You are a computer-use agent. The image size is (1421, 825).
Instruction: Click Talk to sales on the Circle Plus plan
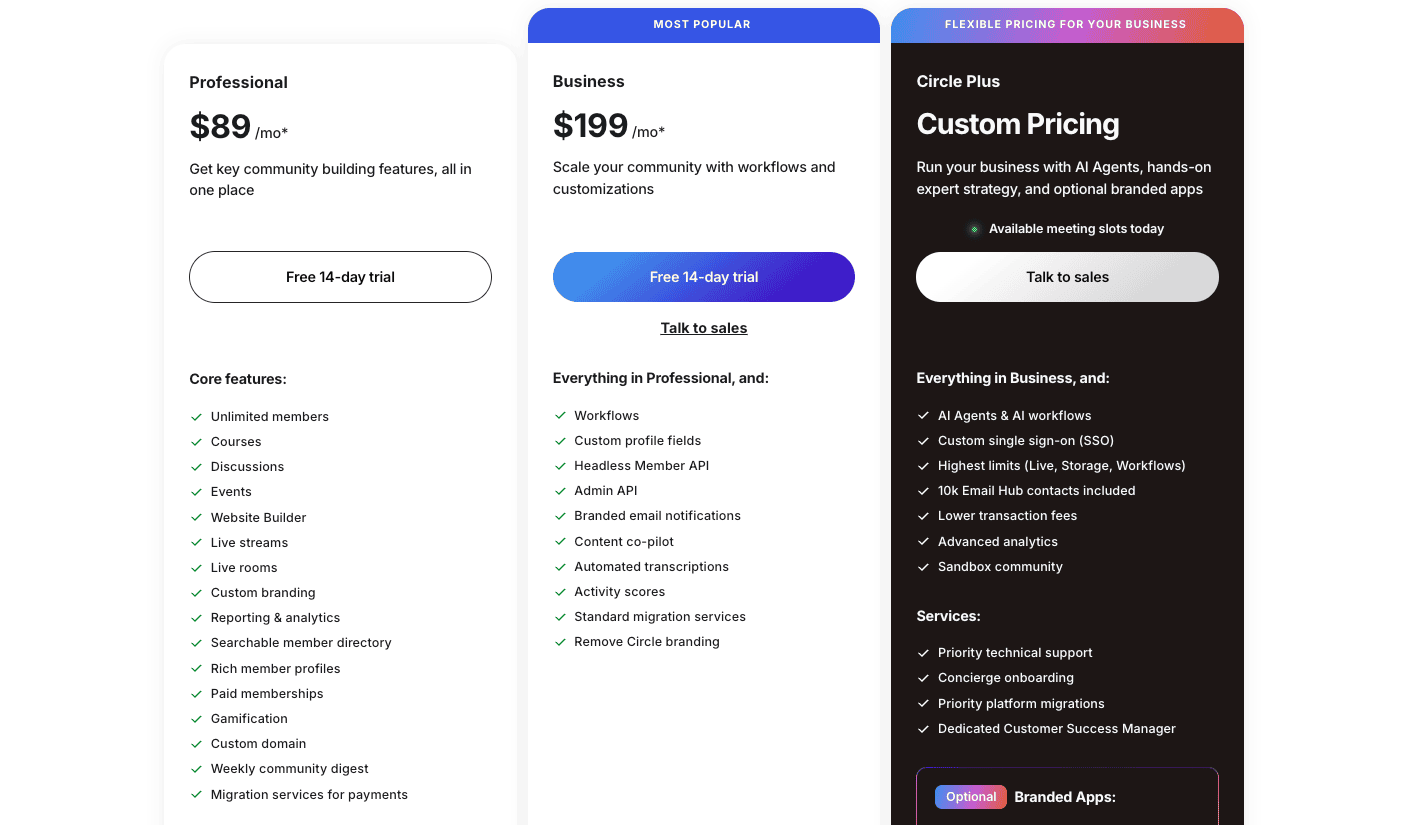(x=1067, y=277)
